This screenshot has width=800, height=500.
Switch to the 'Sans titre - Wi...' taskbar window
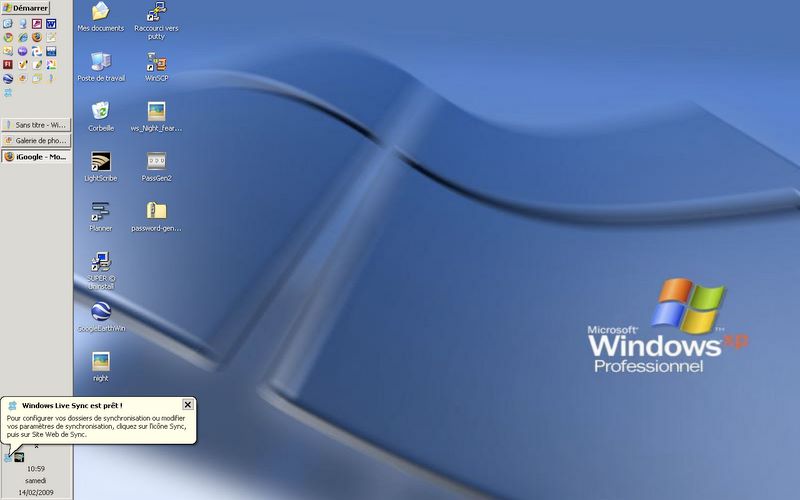tap(36, 125)
